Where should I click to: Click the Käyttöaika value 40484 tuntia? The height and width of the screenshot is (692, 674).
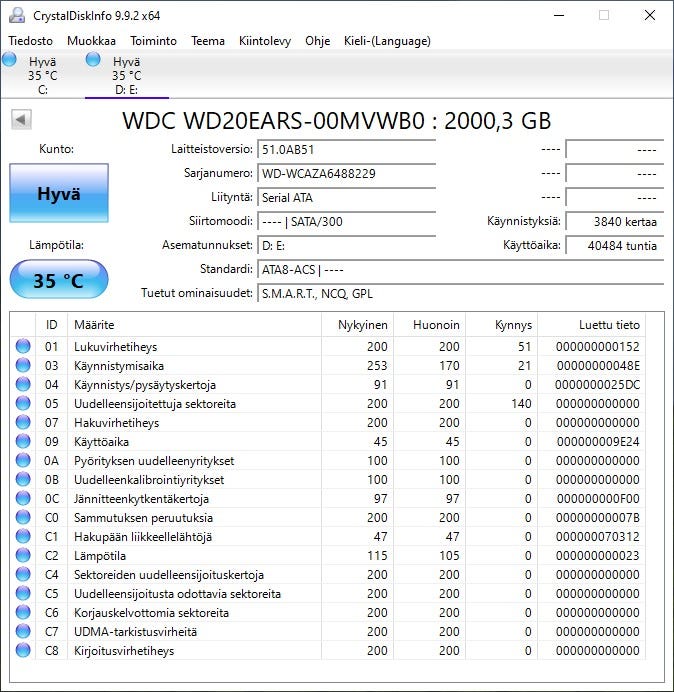point(614,245)
